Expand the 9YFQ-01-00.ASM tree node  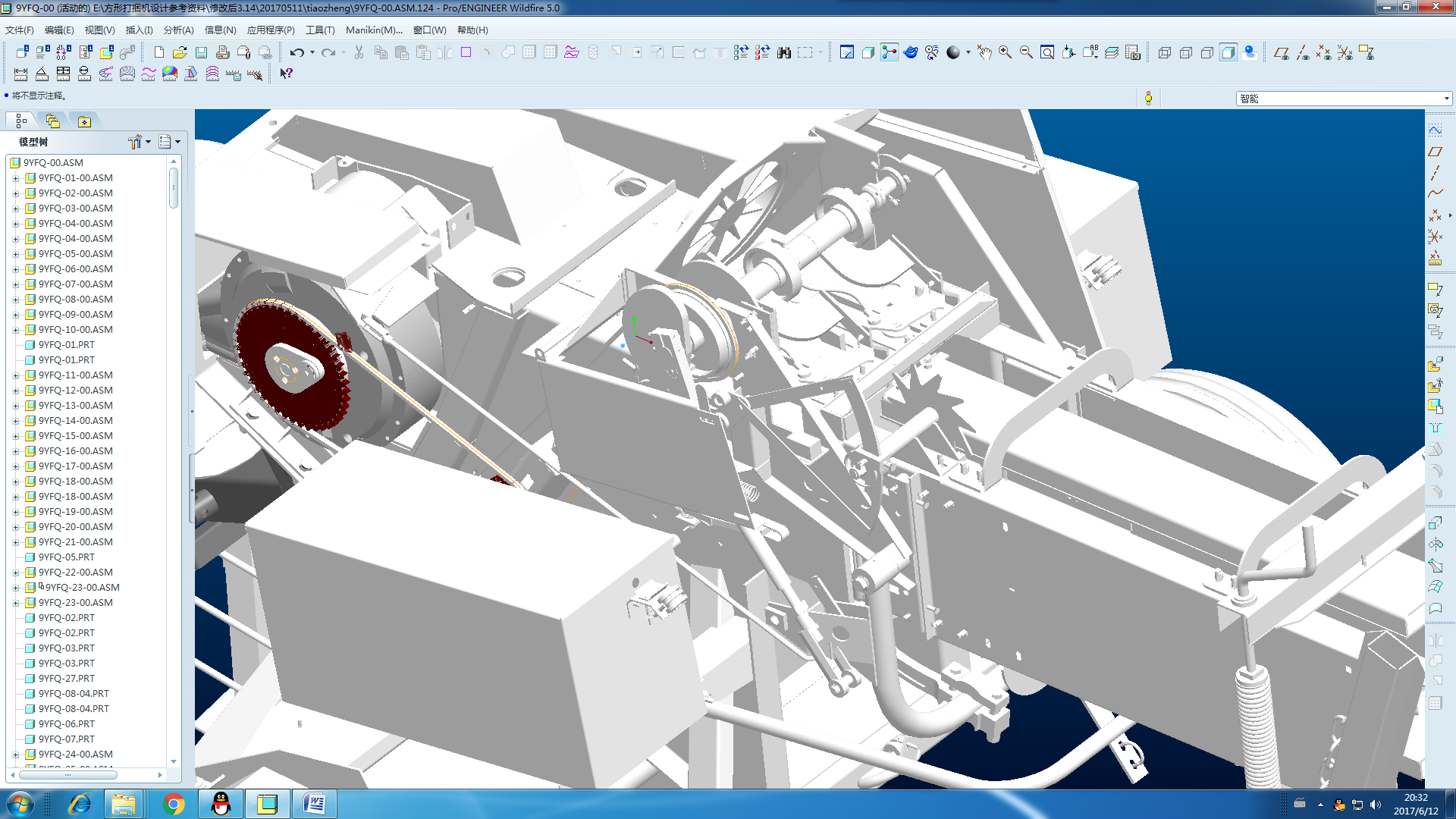(x=16, y=178)
